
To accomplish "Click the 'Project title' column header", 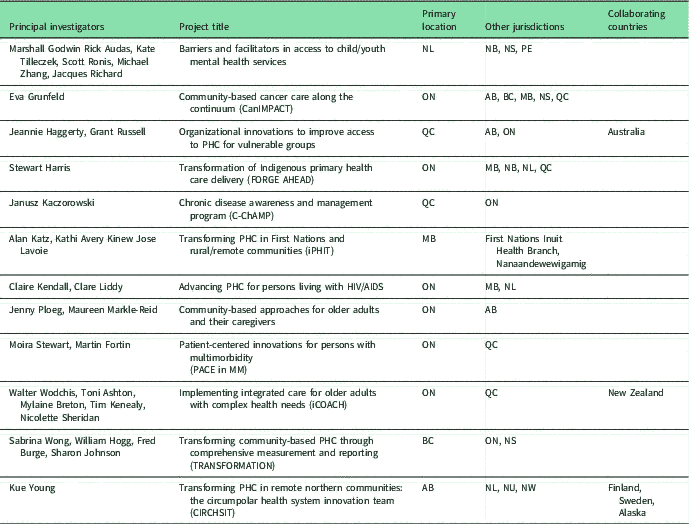I will pos(206,24).
